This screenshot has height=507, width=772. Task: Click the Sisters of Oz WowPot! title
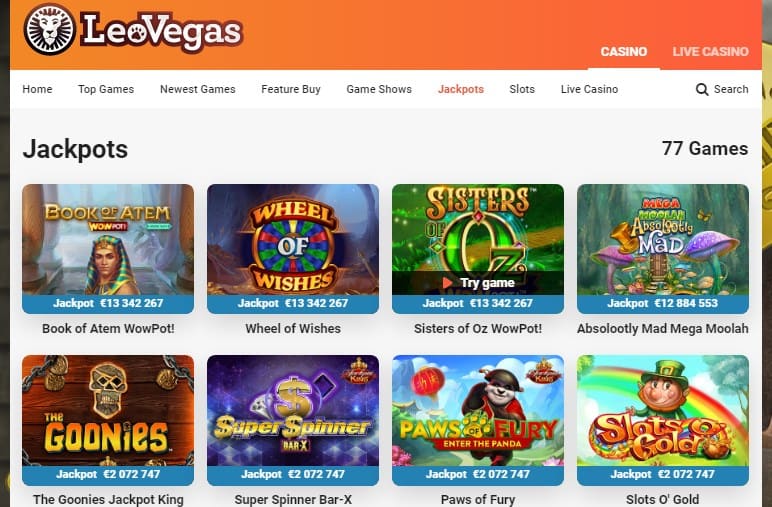pyautogui.click(x=478, y=328)
